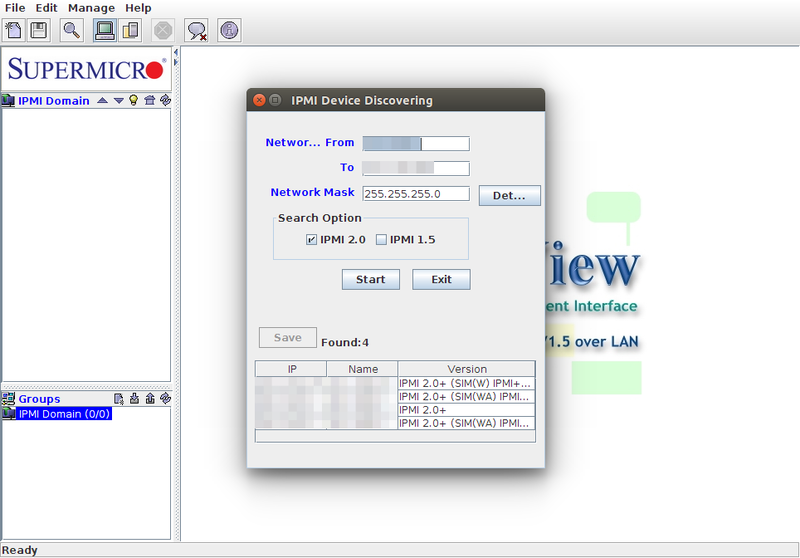The width and height of the screenshot is (800, 558).
Task: Open the Manage menu
Action: tap(91, 8)
